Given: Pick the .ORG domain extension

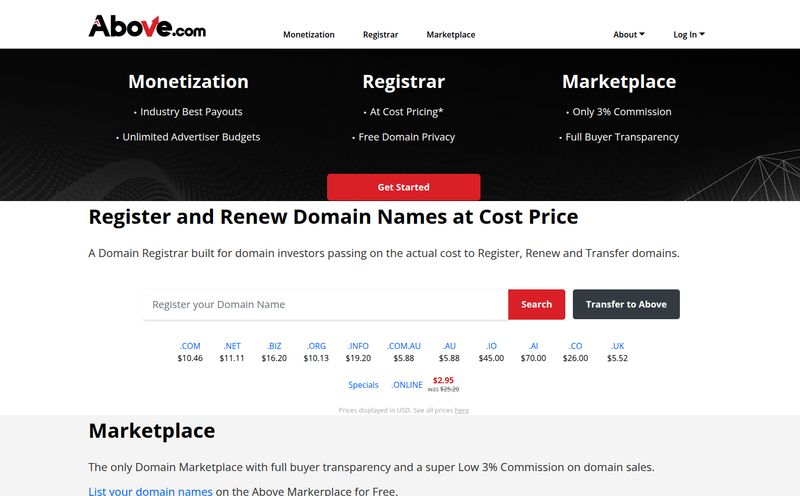Looking at the screenshot, I should click(316, 346).
